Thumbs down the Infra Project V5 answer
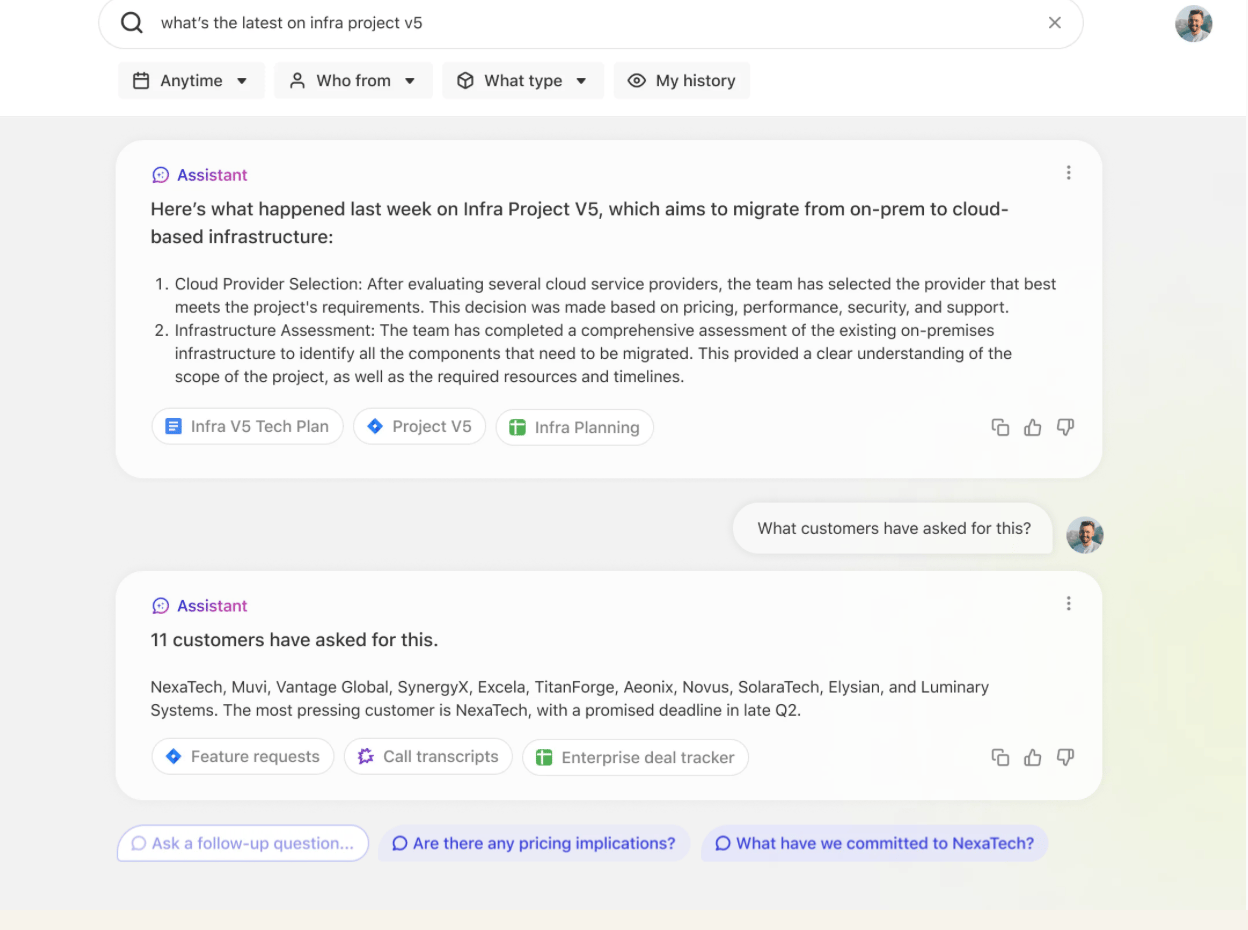1248x930 pixels. click(1065, 427)
